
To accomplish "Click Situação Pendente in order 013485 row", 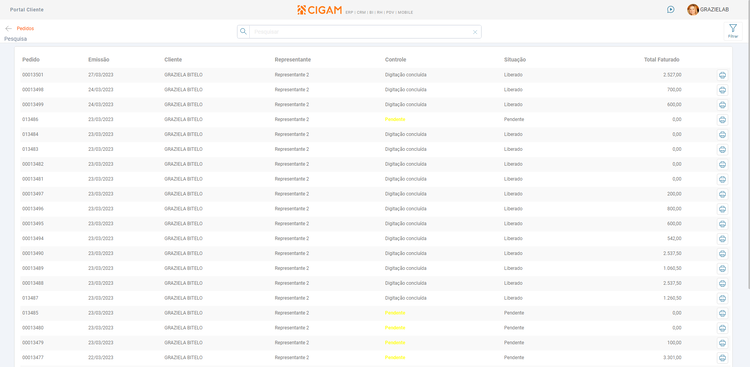I will 514,313.
